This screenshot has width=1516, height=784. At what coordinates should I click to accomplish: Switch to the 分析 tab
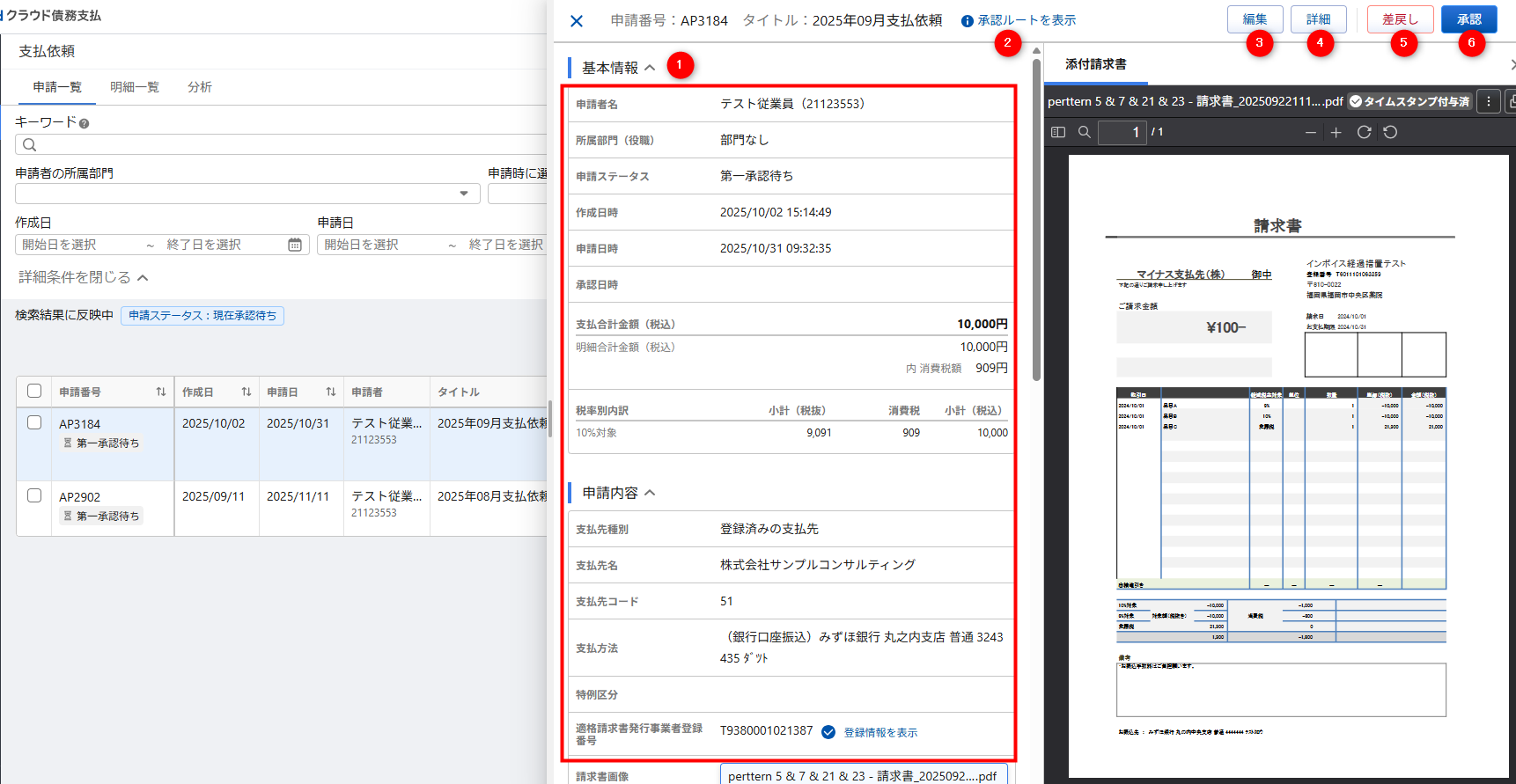200,87
